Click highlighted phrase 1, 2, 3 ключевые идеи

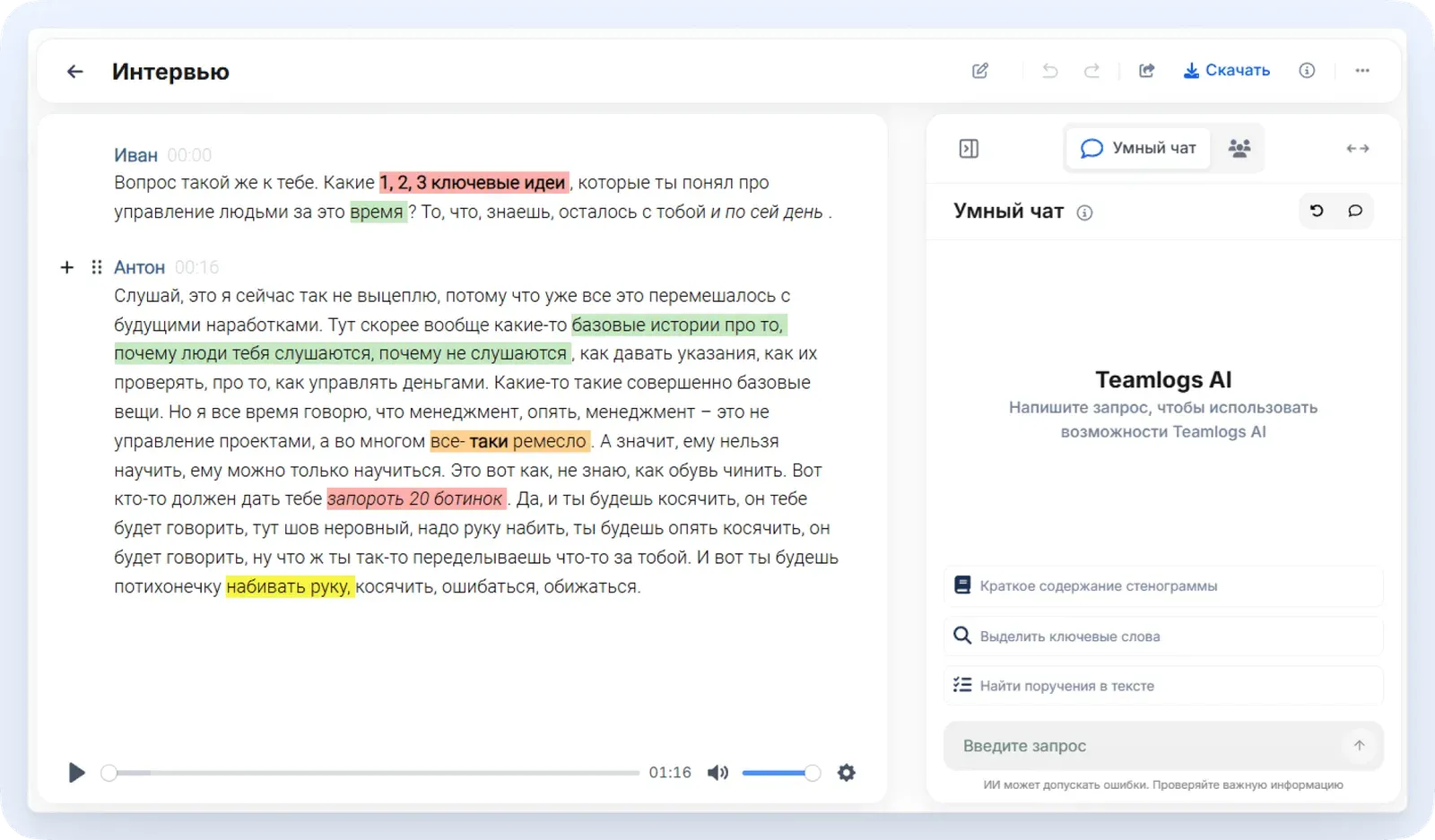coord(474,183)
